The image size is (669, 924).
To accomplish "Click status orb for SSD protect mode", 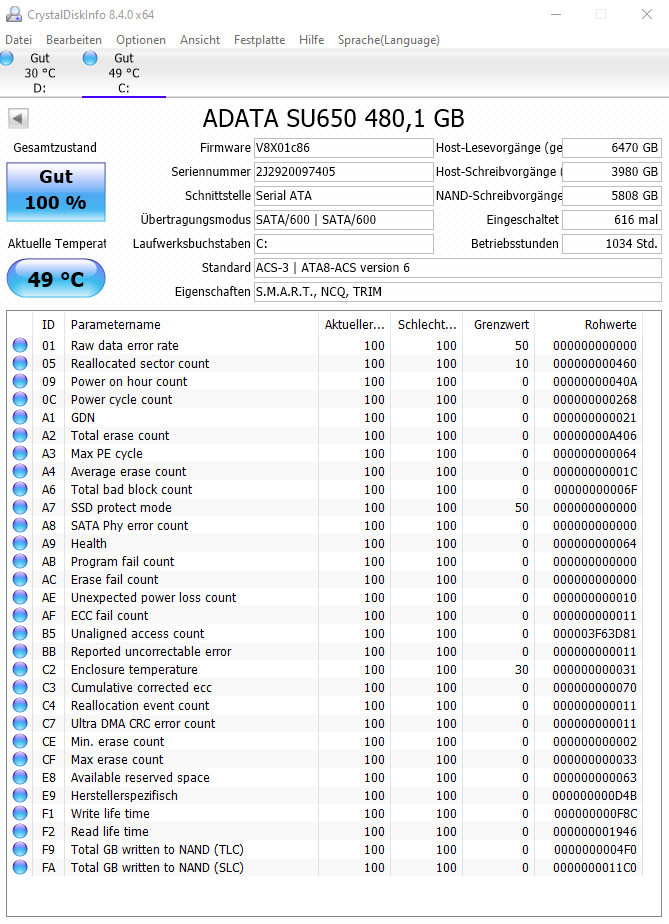I will click(20, 507).
